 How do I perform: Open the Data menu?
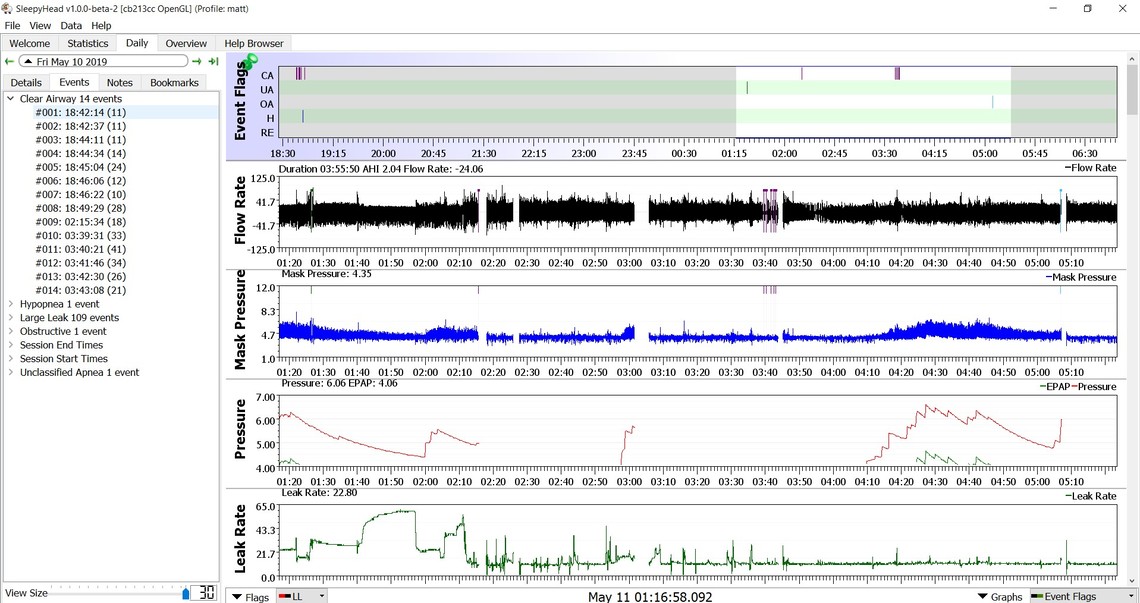click(71, 25)
